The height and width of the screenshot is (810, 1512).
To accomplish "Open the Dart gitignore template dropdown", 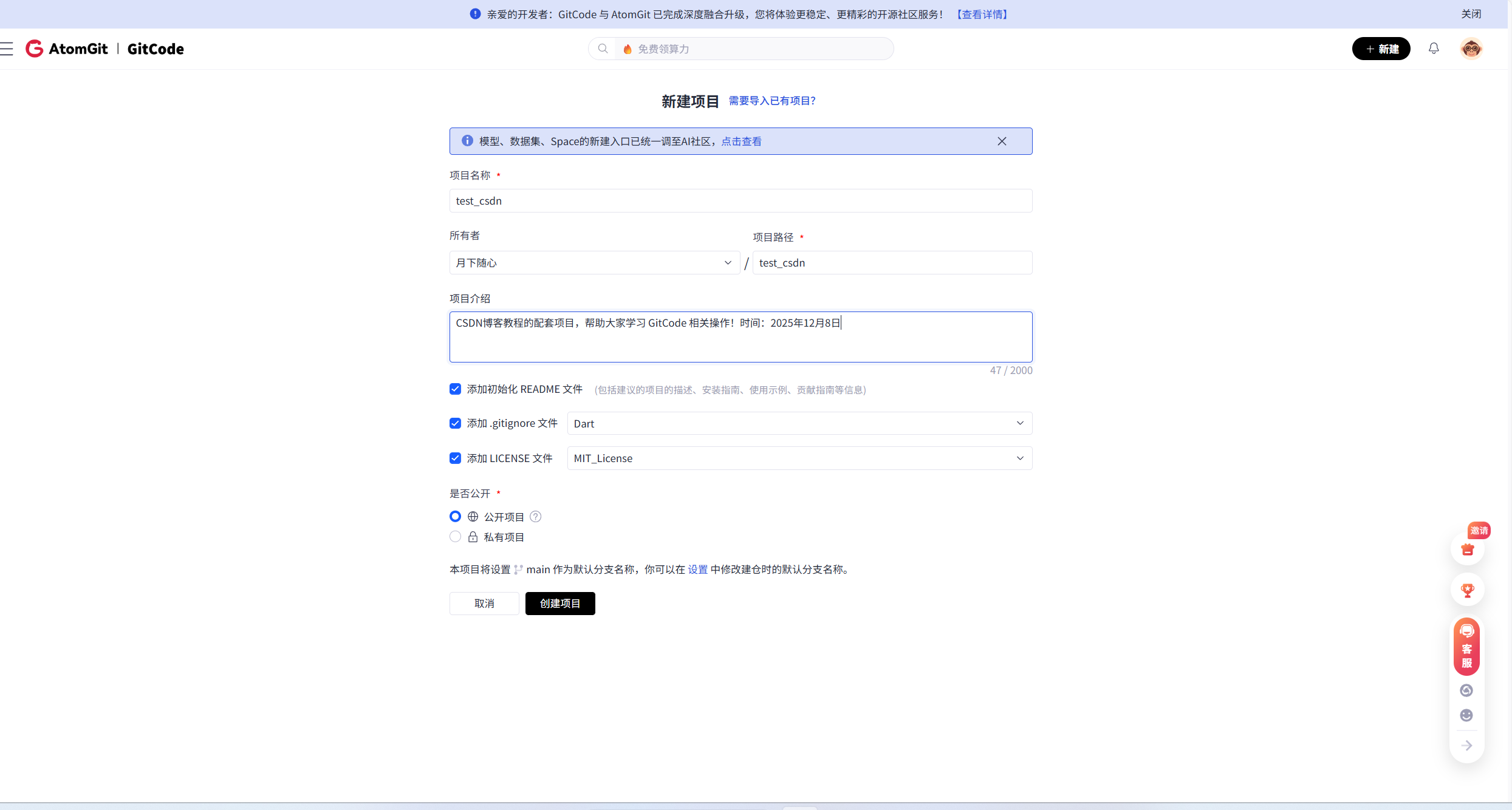I will (799, 423).
